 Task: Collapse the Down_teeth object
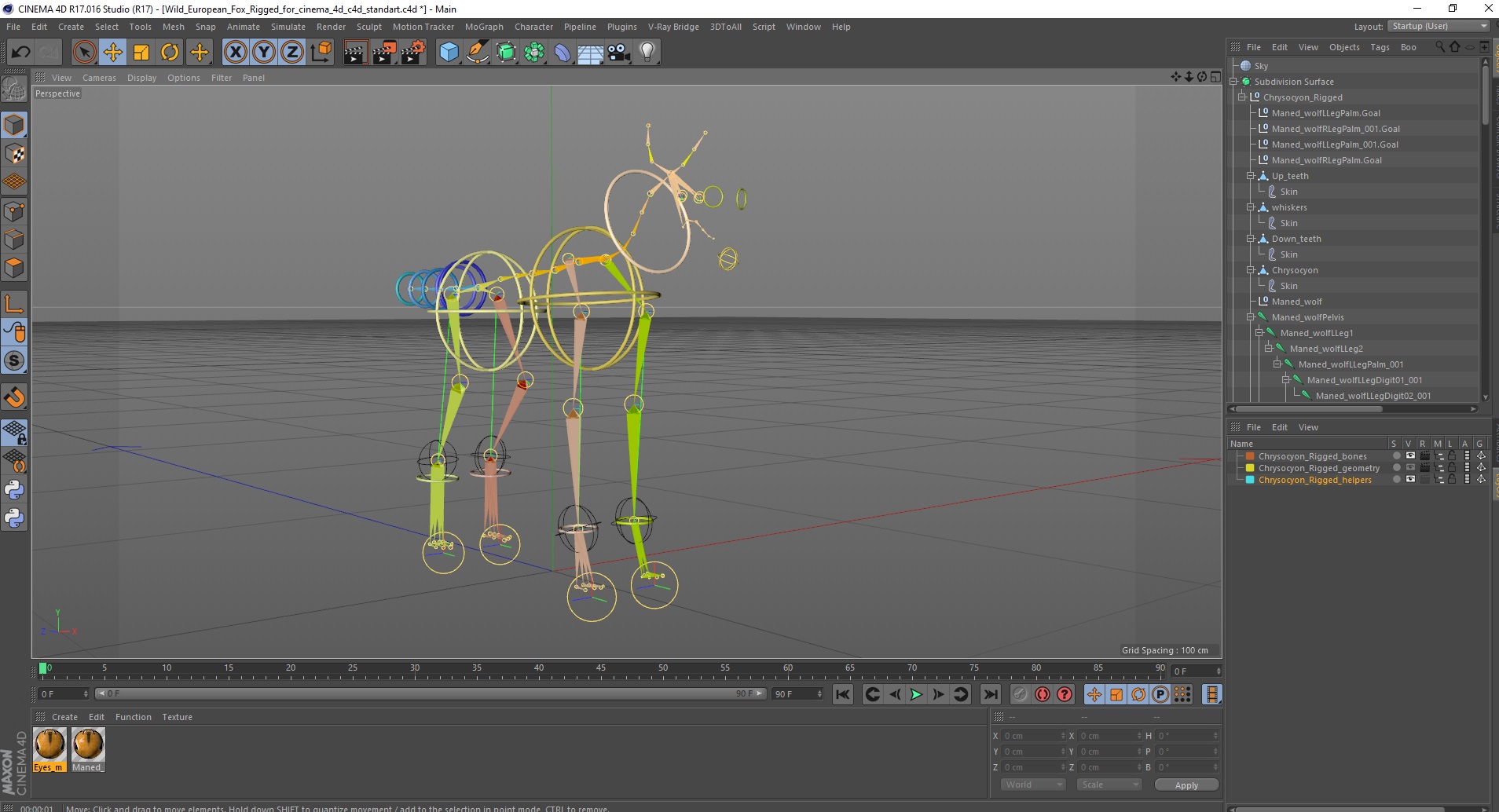coord(1251,239)
